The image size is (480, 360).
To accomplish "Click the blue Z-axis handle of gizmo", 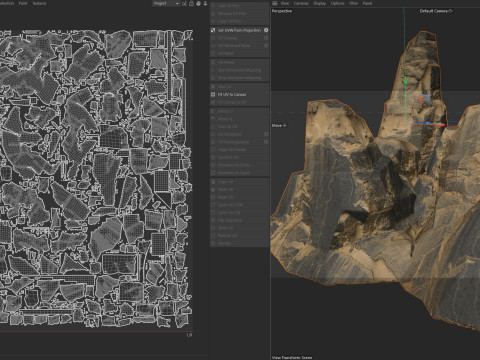I will (427, 124).
